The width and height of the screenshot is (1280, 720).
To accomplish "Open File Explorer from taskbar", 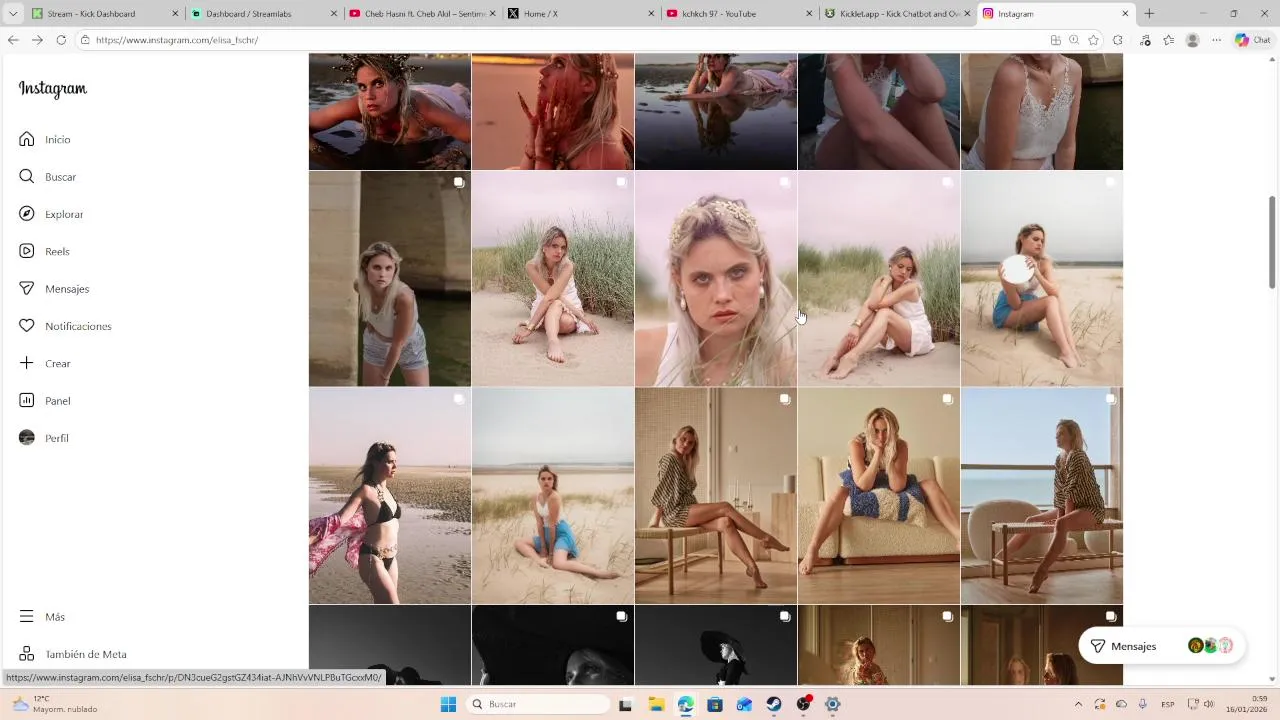I will click(656, 704).
